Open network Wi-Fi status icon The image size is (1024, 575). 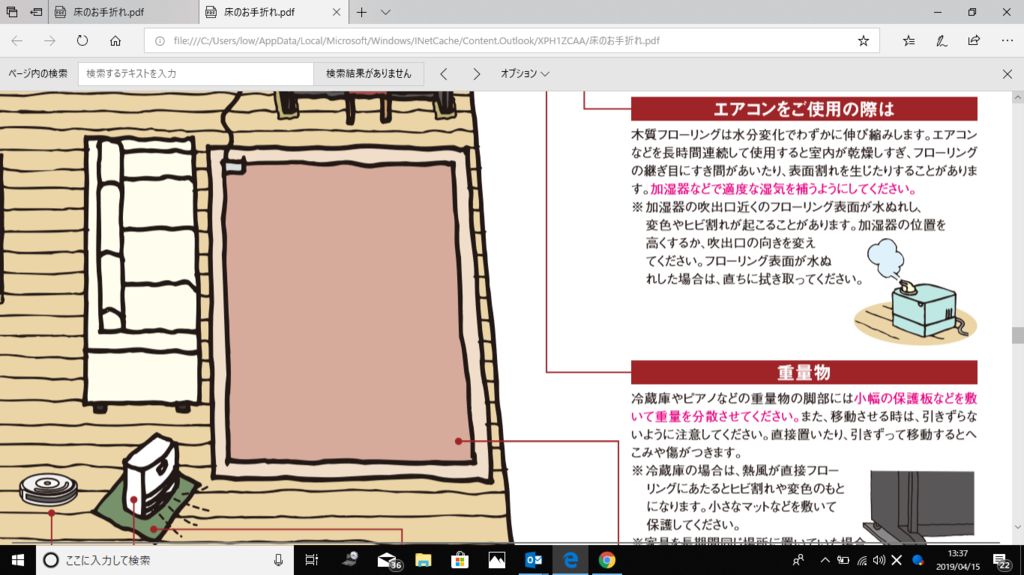862,560
